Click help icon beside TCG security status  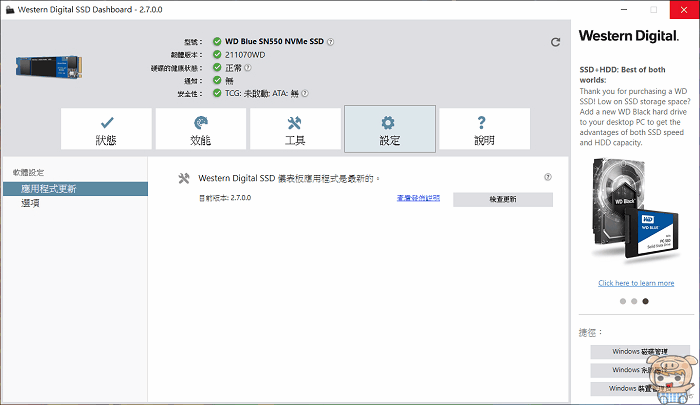(305, 93)
